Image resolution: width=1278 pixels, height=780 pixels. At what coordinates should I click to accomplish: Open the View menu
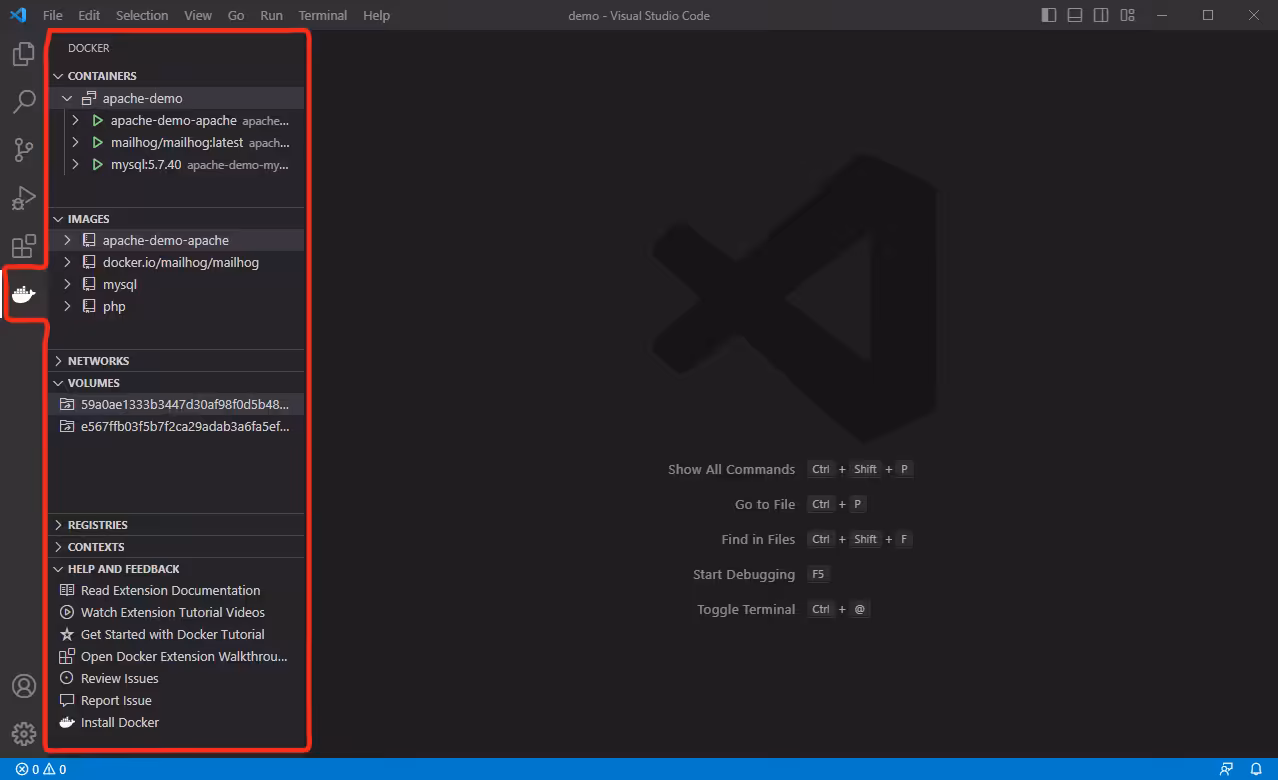[x=198, y=15]
